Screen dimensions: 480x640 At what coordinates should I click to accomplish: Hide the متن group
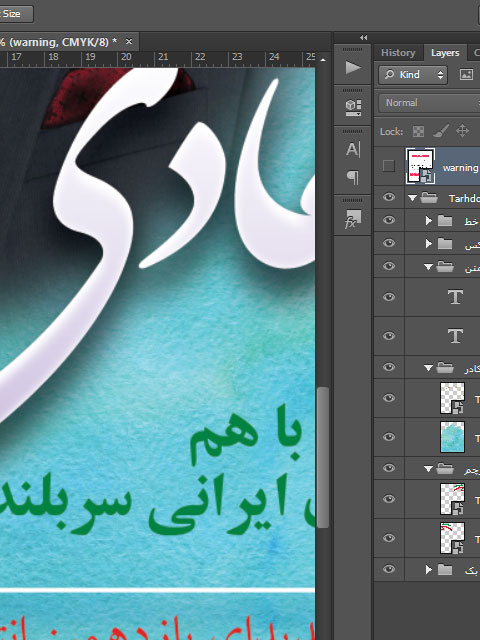(x=389, y=266)
